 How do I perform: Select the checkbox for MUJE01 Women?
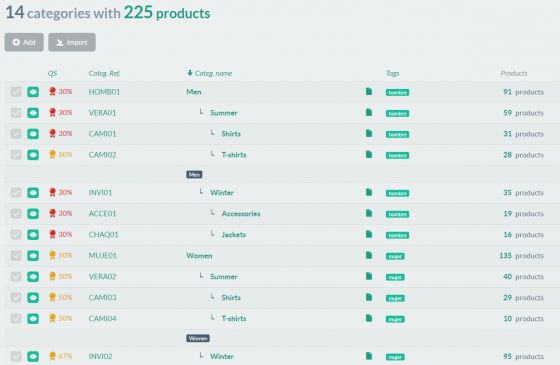coord(16,255)
